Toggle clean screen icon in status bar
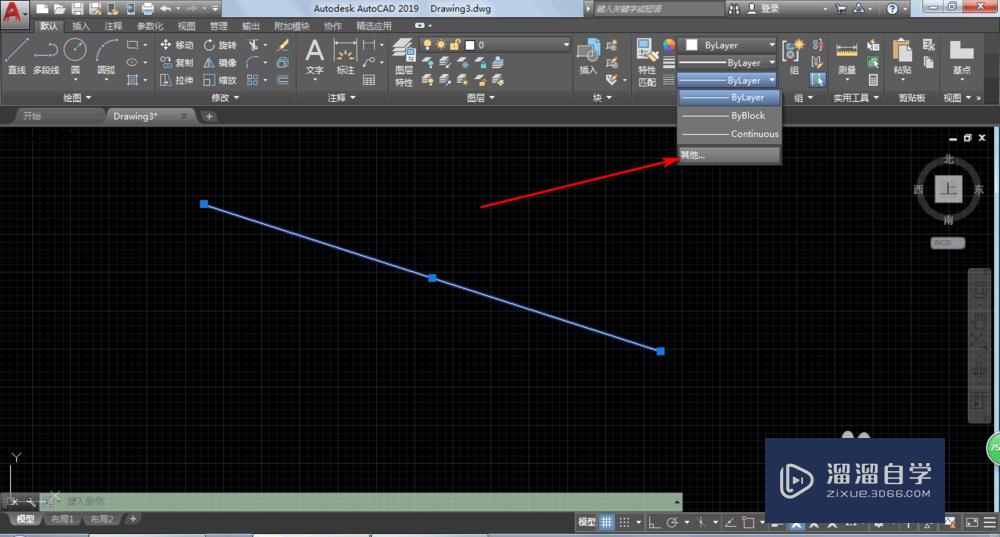The height and width of the screenshot is (537, 1000). 972,522
